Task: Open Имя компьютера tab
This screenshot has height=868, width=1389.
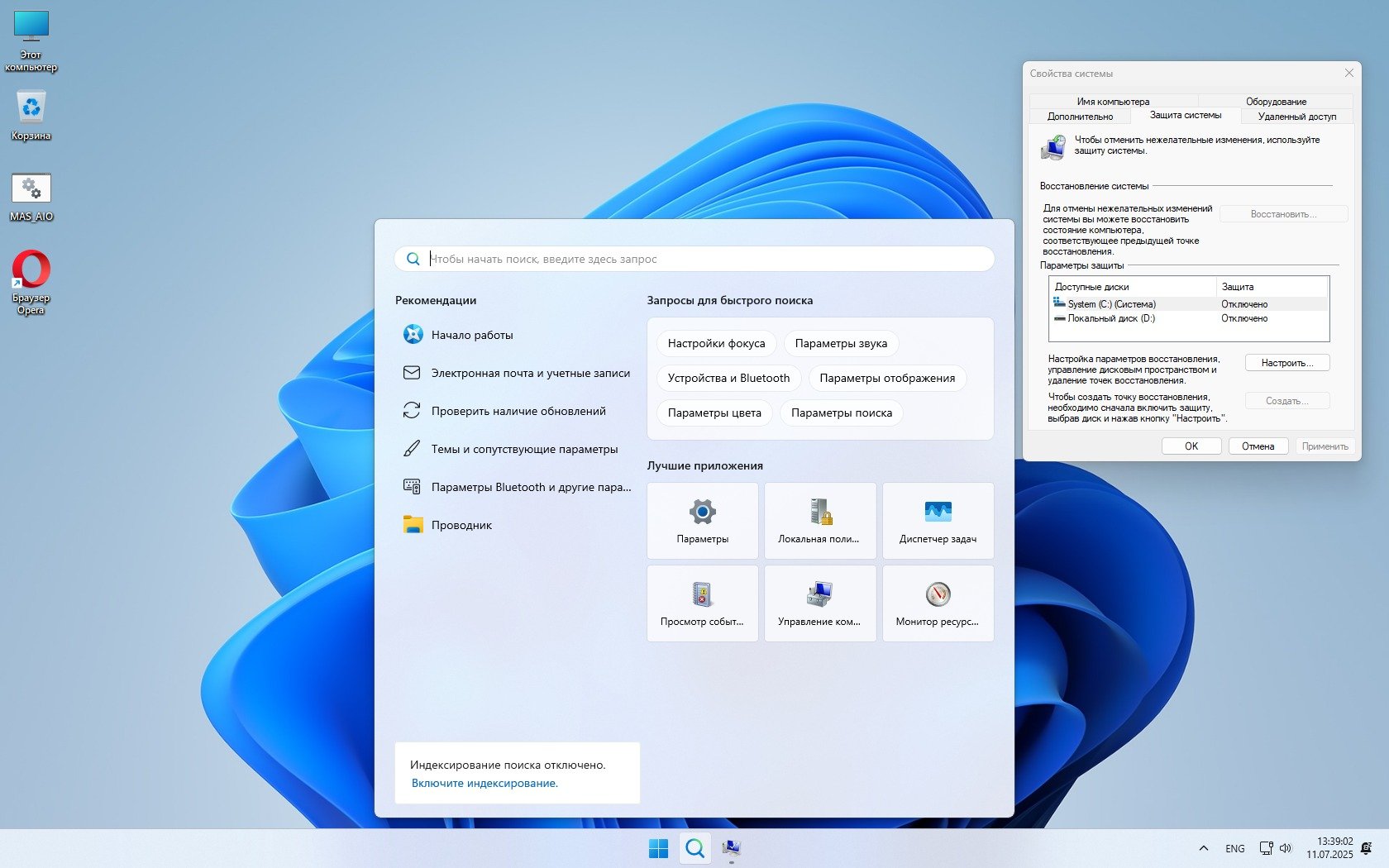Action: click(x=1113, y=102)
